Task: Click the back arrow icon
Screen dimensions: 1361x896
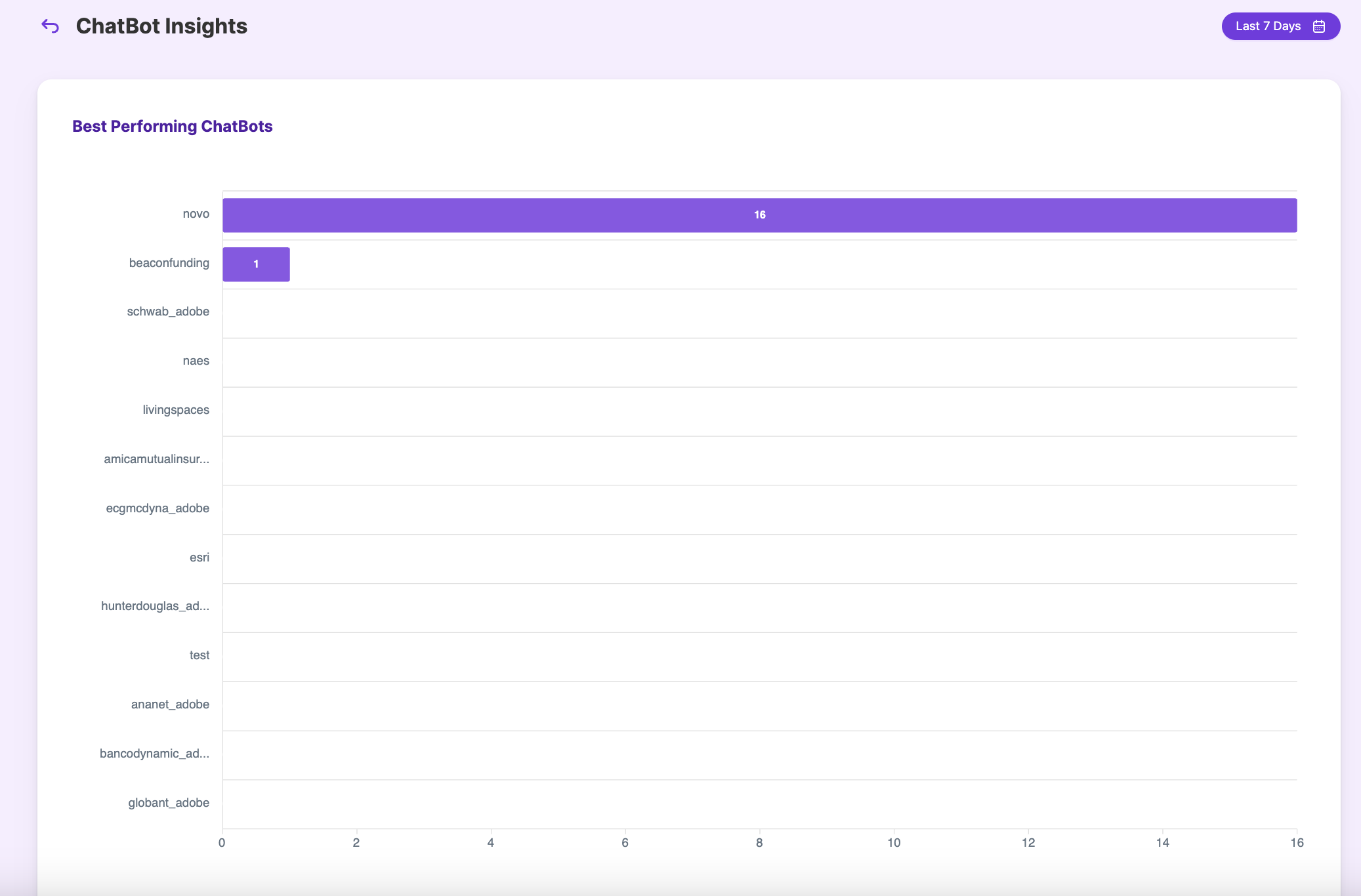Action: (51, 26)
